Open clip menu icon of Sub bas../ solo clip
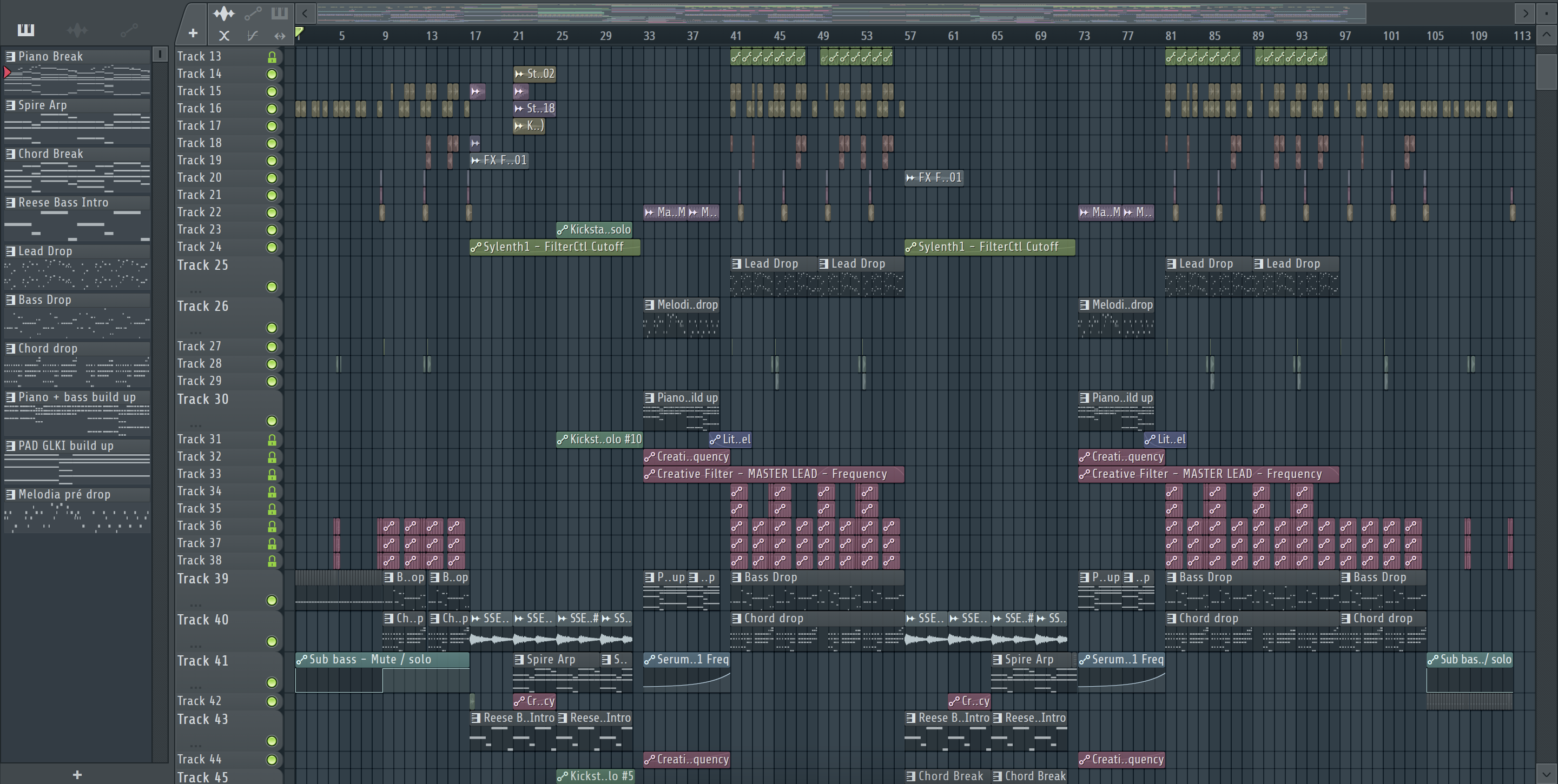 [x=1433, y=660]
